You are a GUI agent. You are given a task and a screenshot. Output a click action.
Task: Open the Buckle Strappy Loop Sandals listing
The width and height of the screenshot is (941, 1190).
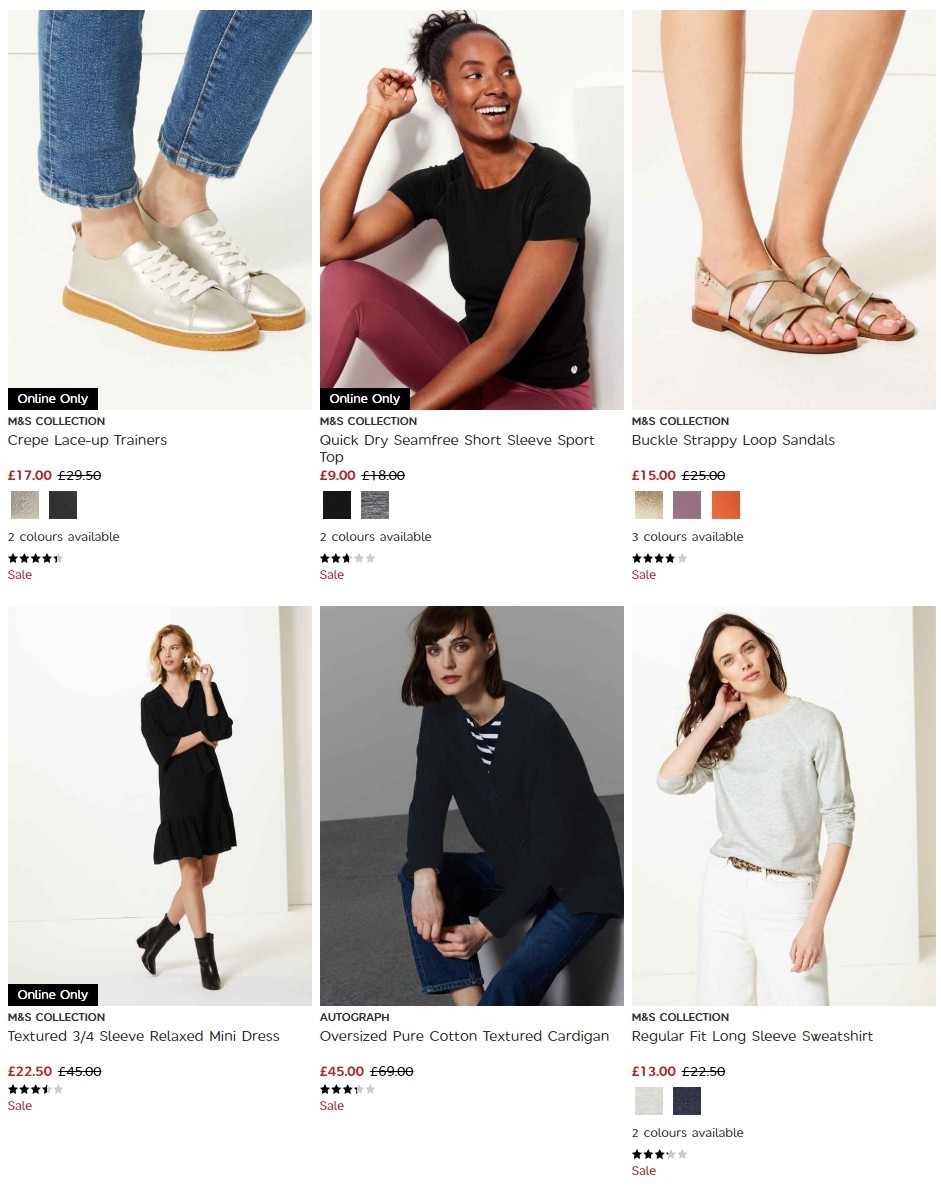(732, 440)
